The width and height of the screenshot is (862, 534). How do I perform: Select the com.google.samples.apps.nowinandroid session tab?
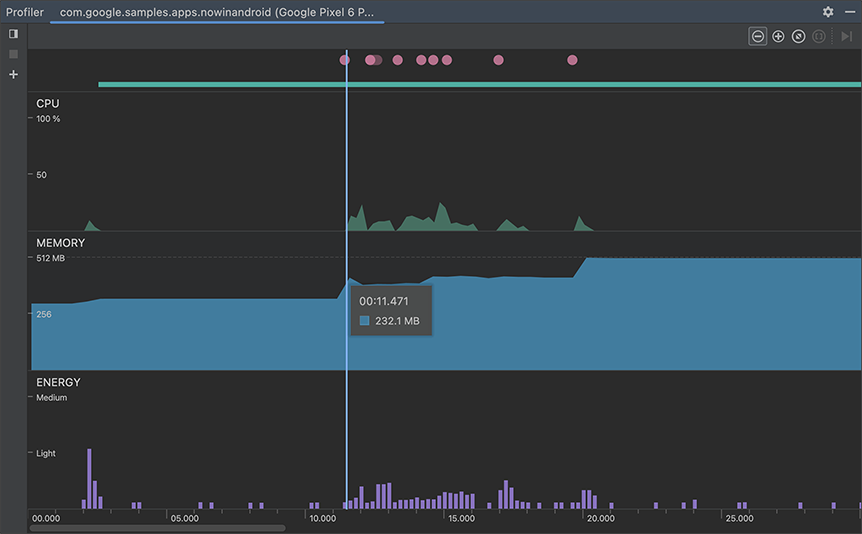[x=217, y=12]
